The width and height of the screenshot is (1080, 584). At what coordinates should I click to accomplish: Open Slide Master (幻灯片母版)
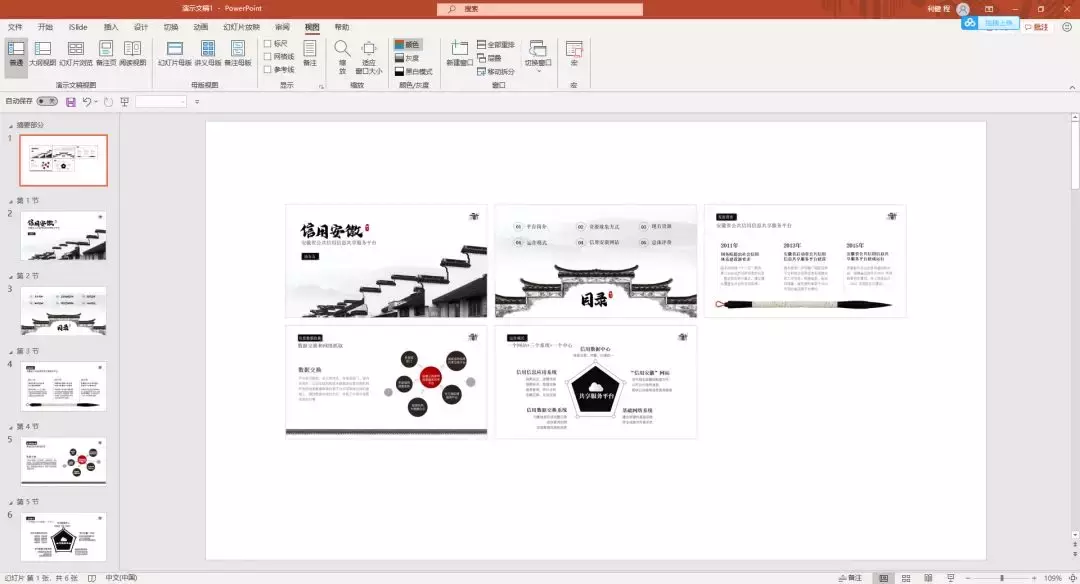[x=175, y=54]
